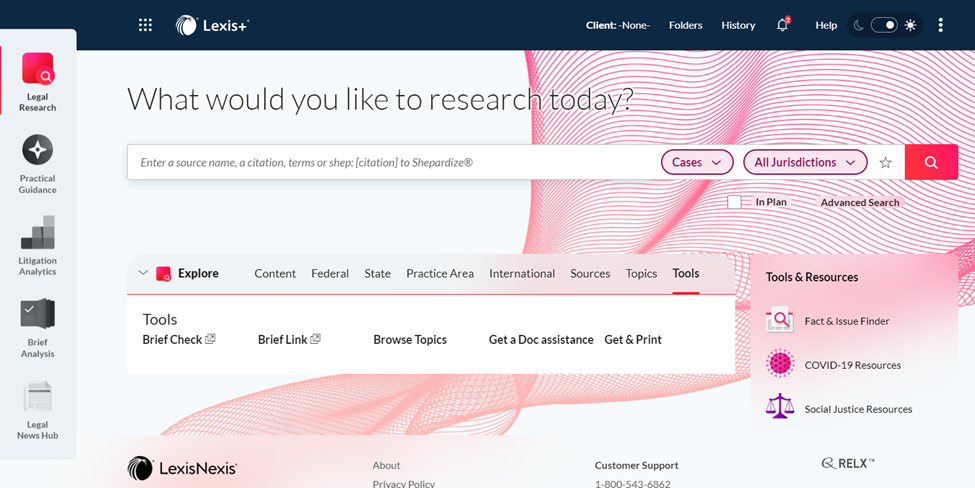Viewport: 975px width, 488px height.
Task: Switch to the State tab
Action: [x=377, y=274]
